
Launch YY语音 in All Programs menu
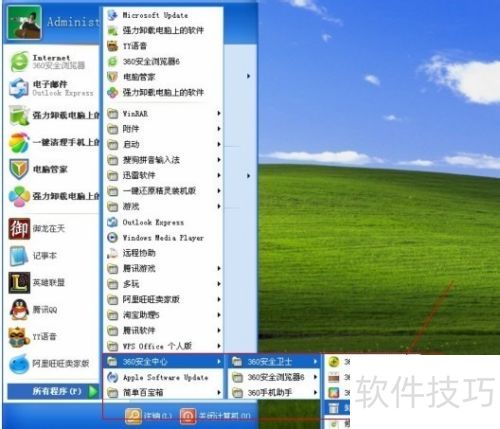click(x=163, y=46)
